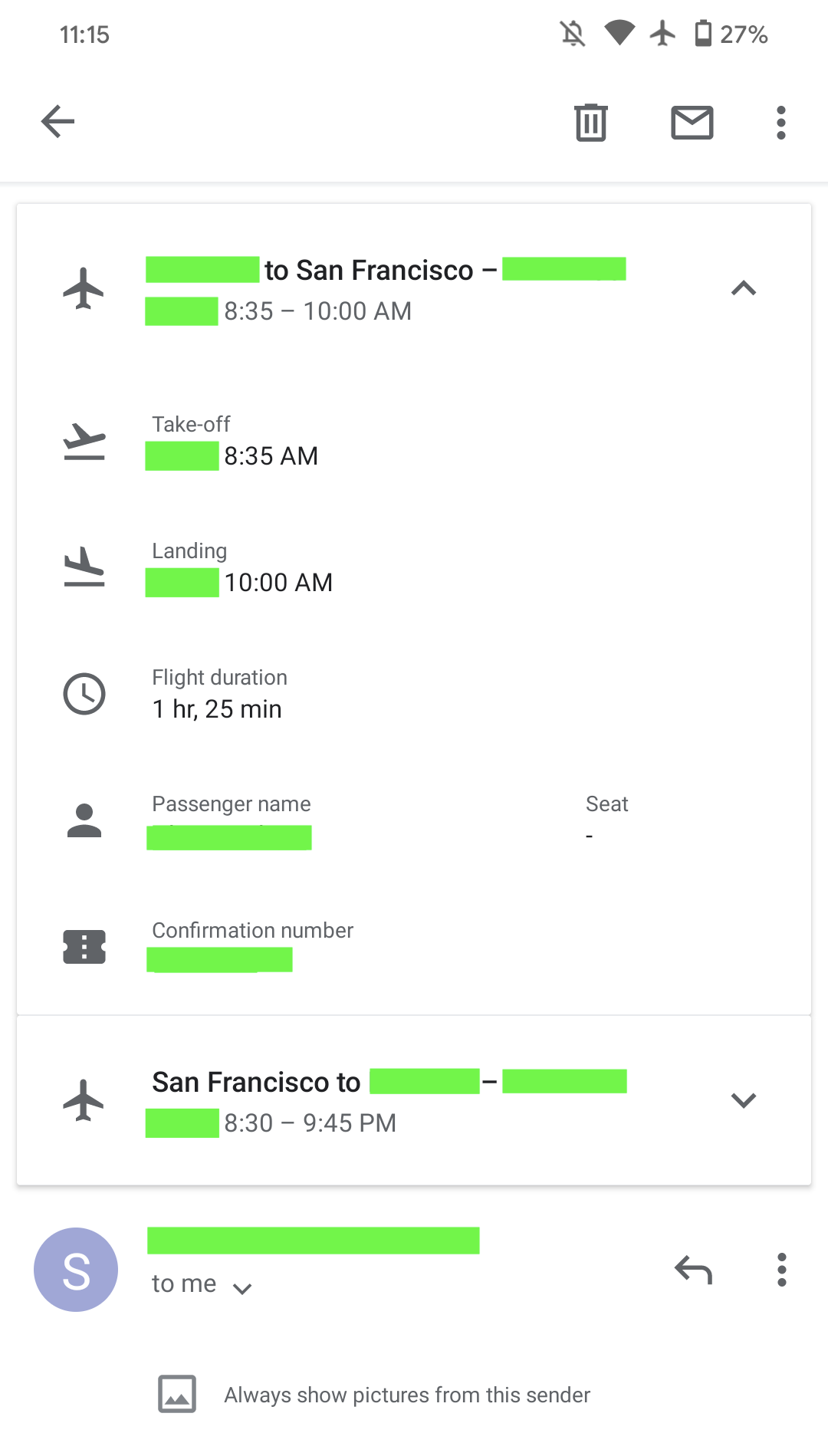828x1456 pixels.
Task: Select the 'to San Francisco' flight title
Action: [x=369, y=271]
